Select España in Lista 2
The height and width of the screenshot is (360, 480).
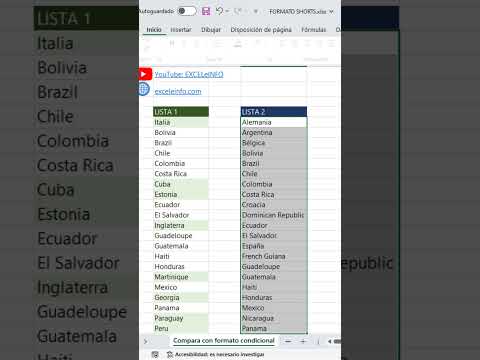click(x=274, y=246)
